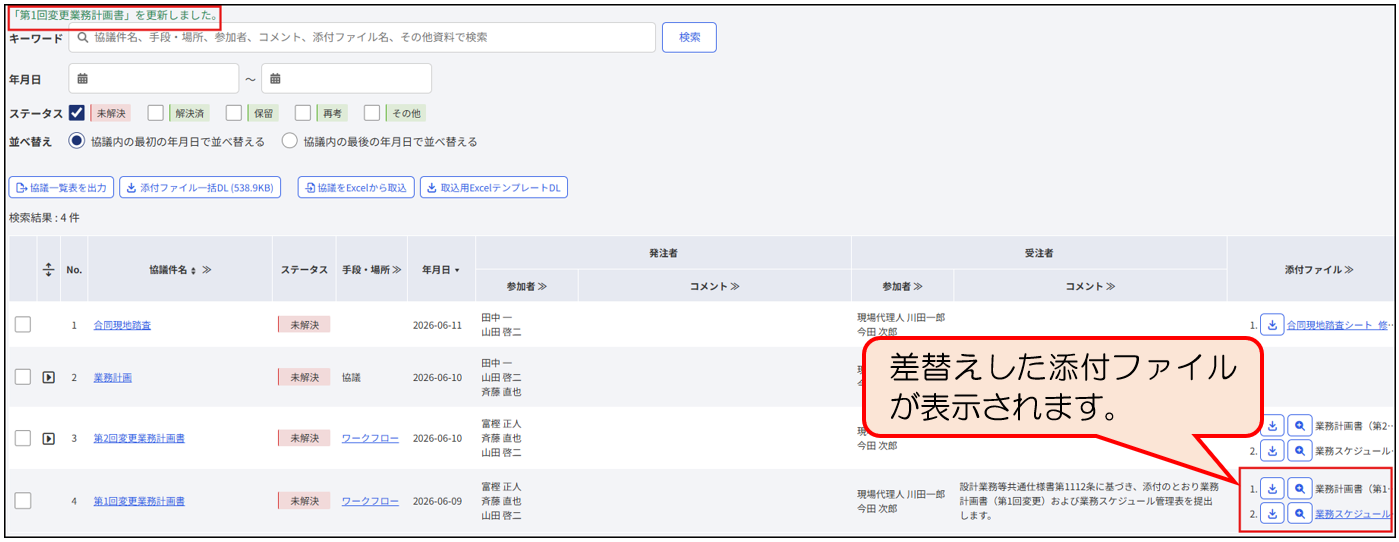Expand the 添付ファイル column header

pos(1348,270)
